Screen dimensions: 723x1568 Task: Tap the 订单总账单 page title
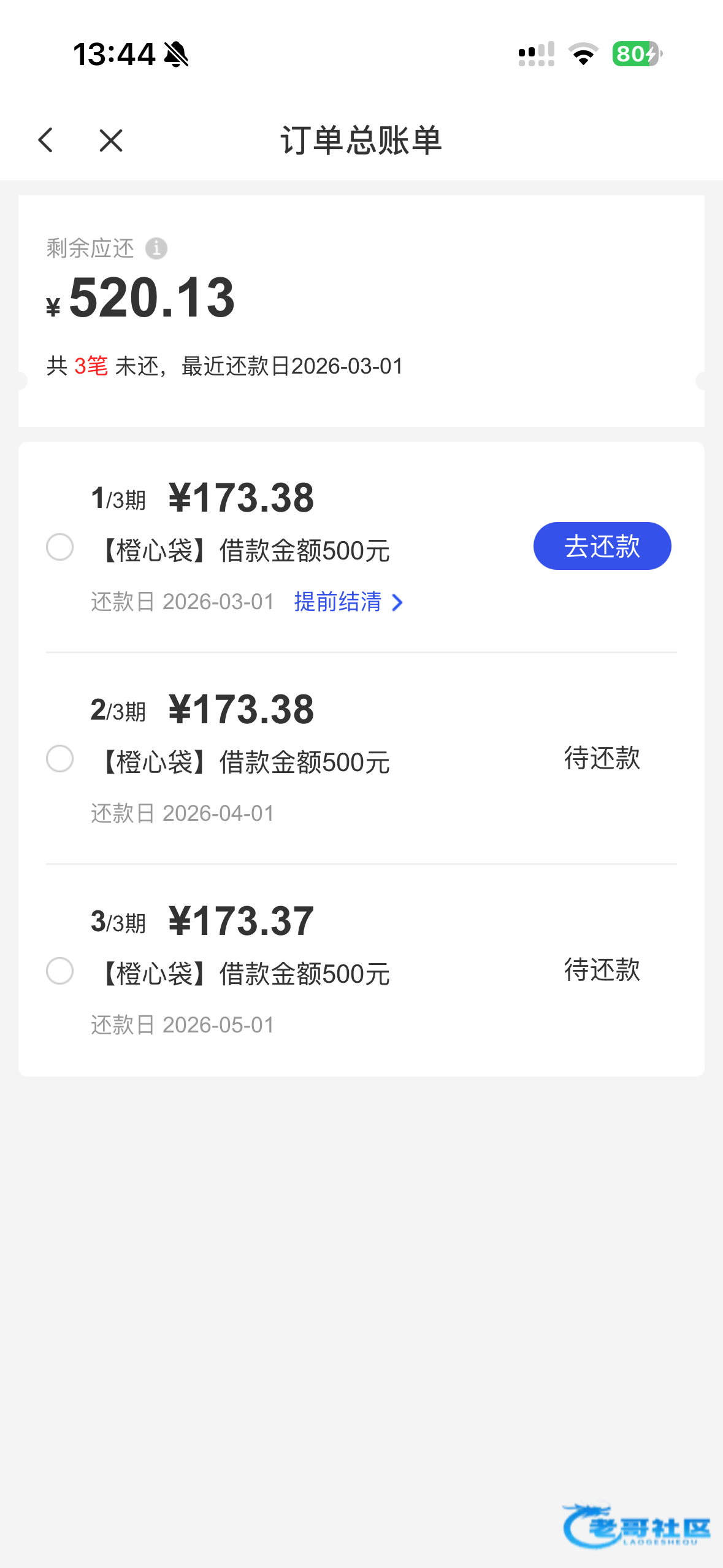361,140
